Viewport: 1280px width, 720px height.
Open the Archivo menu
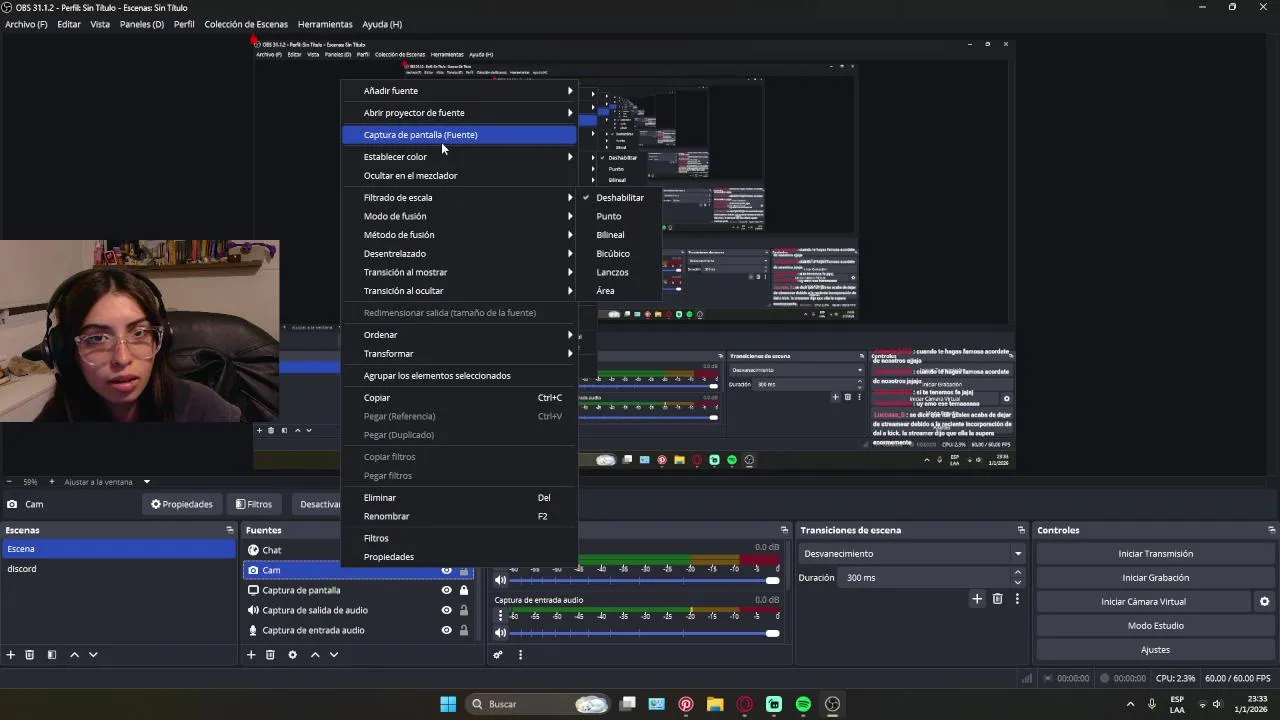[26, 24]
